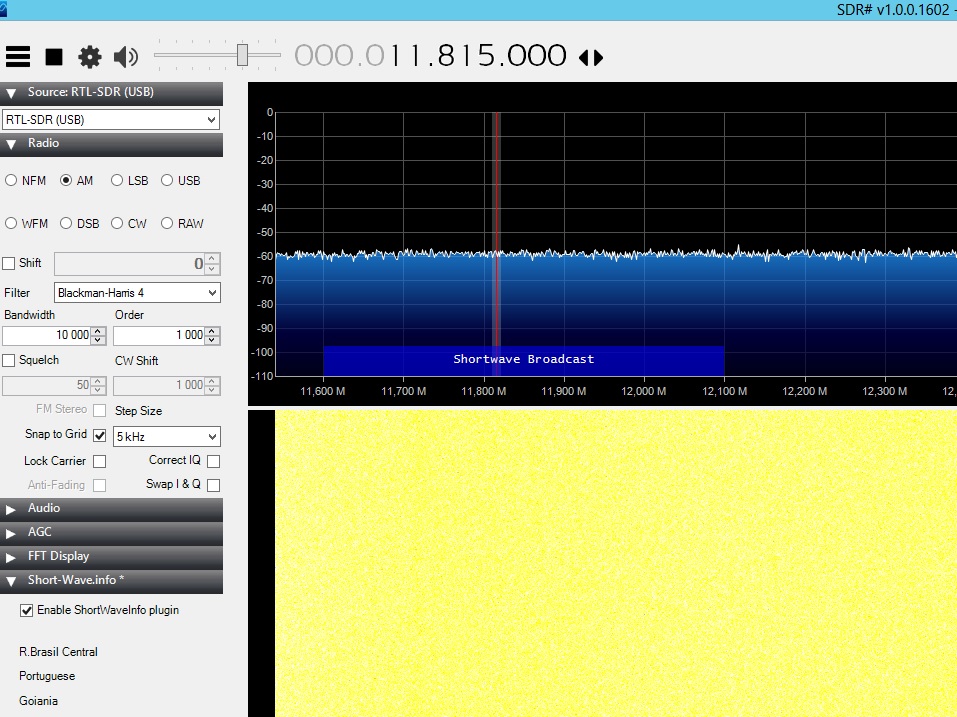Click the Goiania location entry
The image size is (957, 717).
38,701
